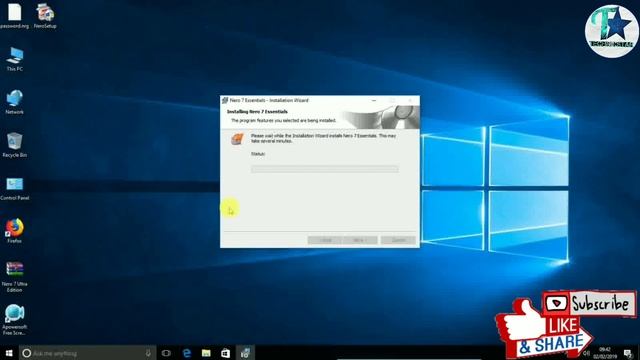Image resolution: width=640 pixels, height=360 pixels.
Task: Open File Explorer from the taskbar
Action: coord(206,353)
